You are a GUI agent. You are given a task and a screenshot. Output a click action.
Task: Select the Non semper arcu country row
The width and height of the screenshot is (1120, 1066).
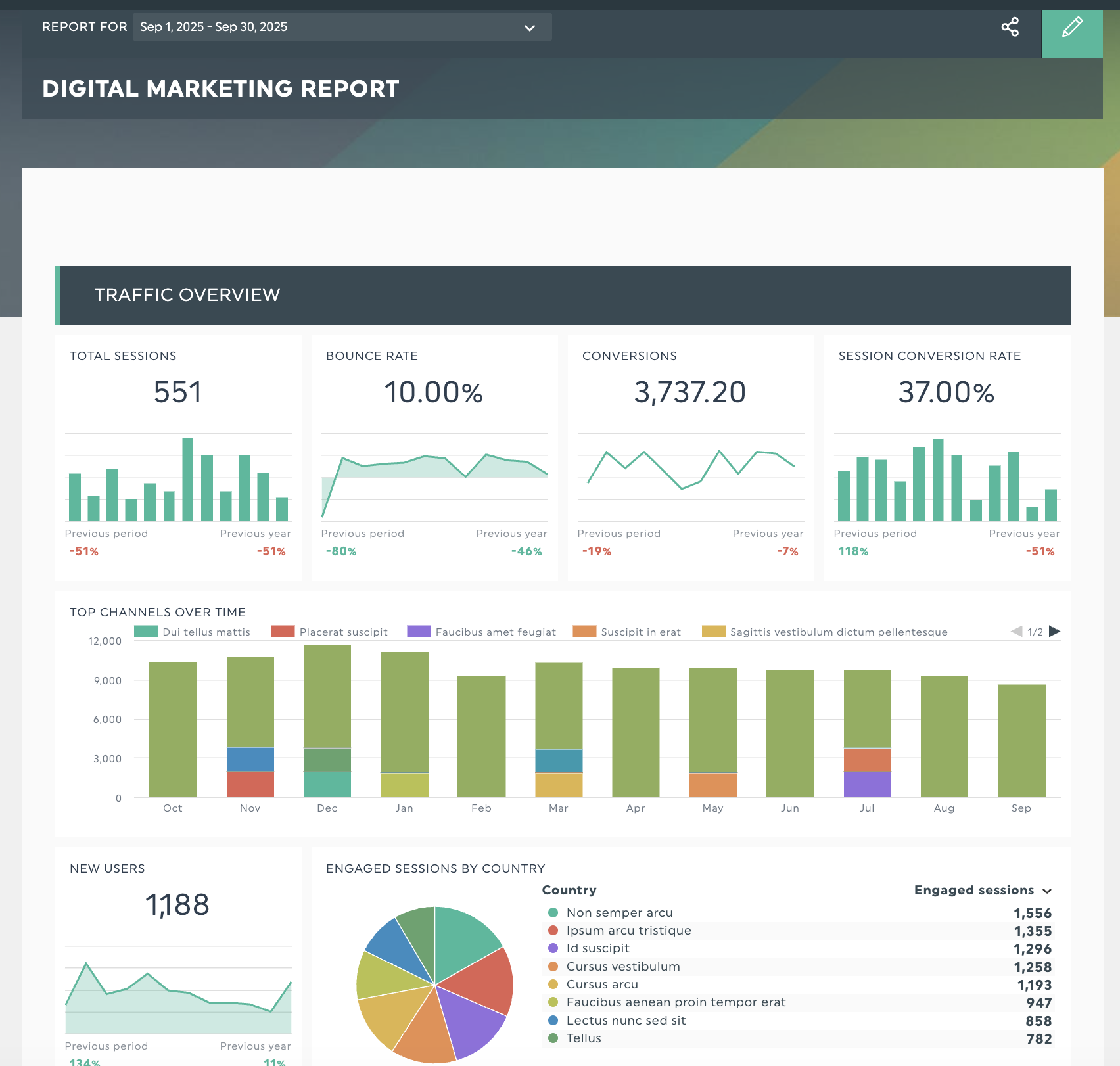[x=619, y=913]
